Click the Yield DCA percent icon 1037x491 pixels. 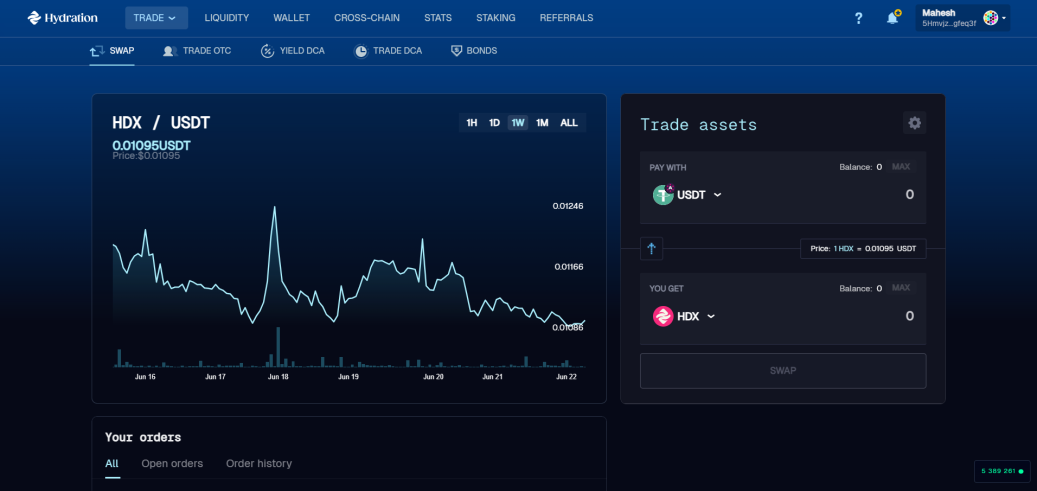pos(267,51)
